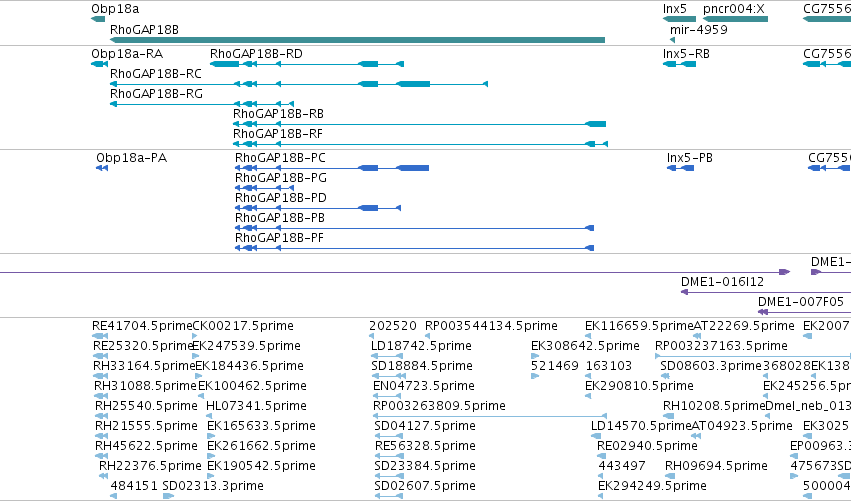This screenshot has height=501, width=851.
Task: Click the Obp18a-PA protein label
Action: click(x=131, y=158)
